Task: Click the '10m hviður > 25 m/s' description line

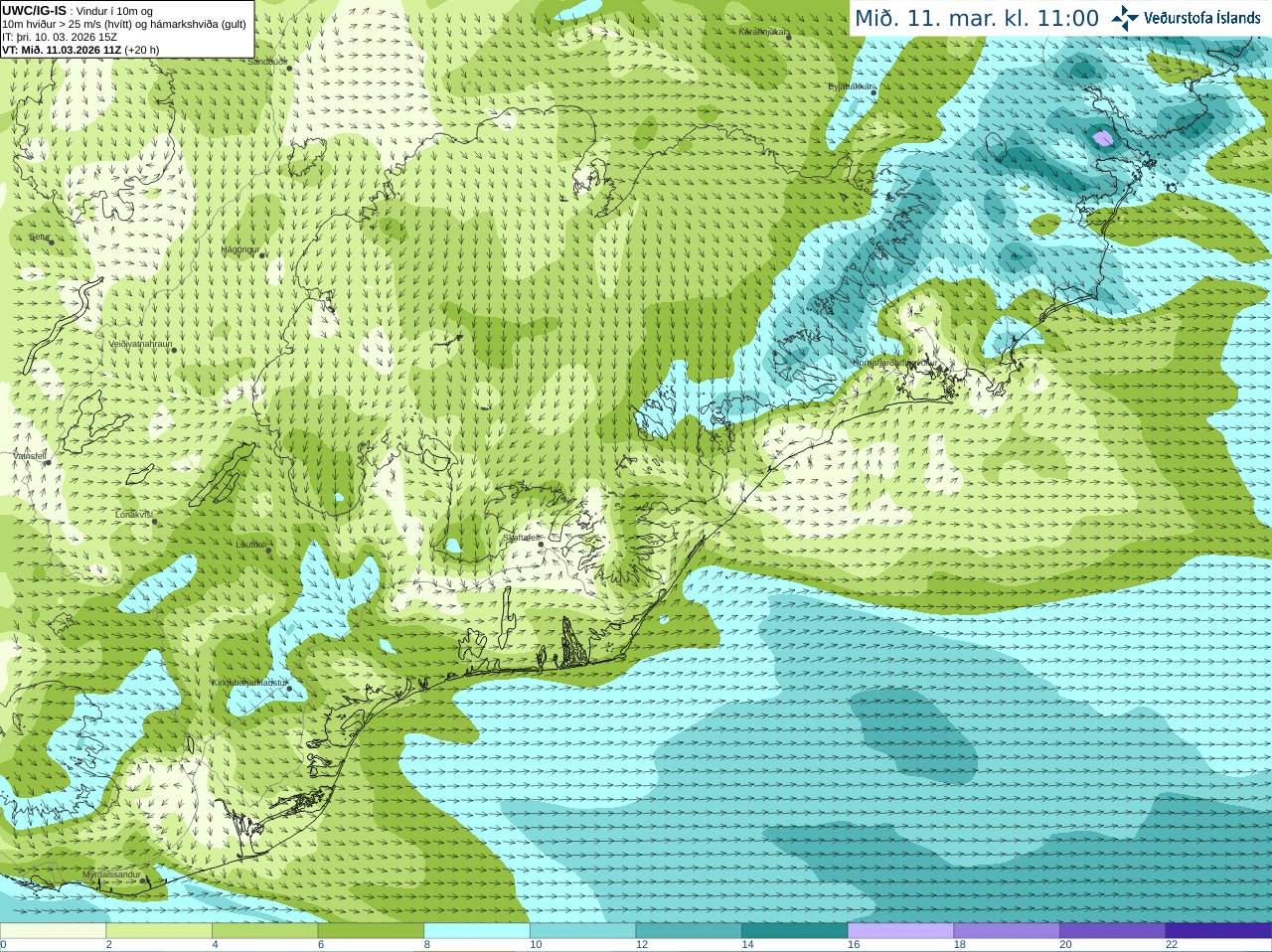Action: pyautogui.click(x=124, y=24)
